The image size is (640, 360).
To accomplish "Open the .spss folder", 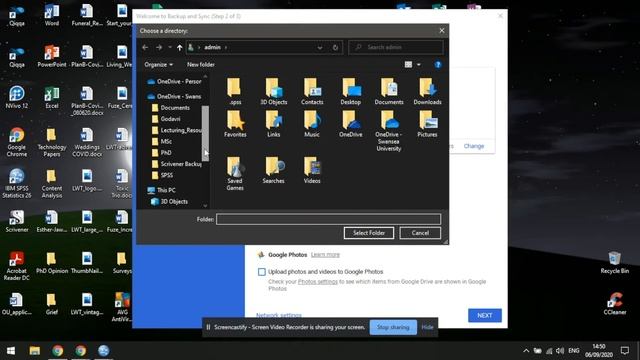I will [x=235, y=91].
